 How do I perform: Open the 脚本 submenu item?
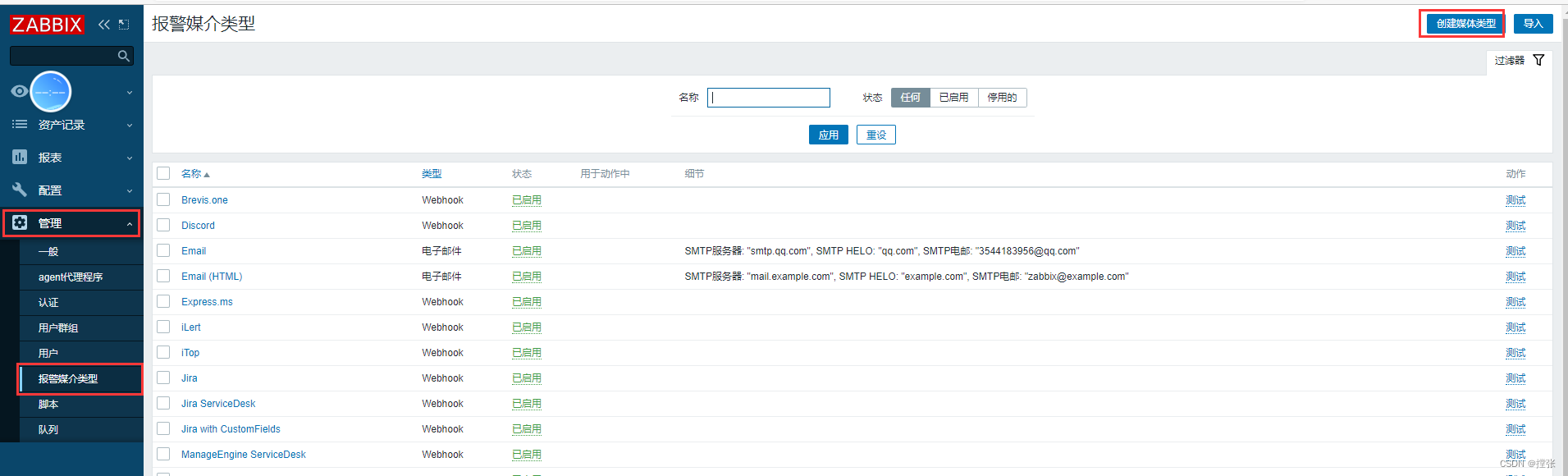pyautogui.click(x=81, y=405)
